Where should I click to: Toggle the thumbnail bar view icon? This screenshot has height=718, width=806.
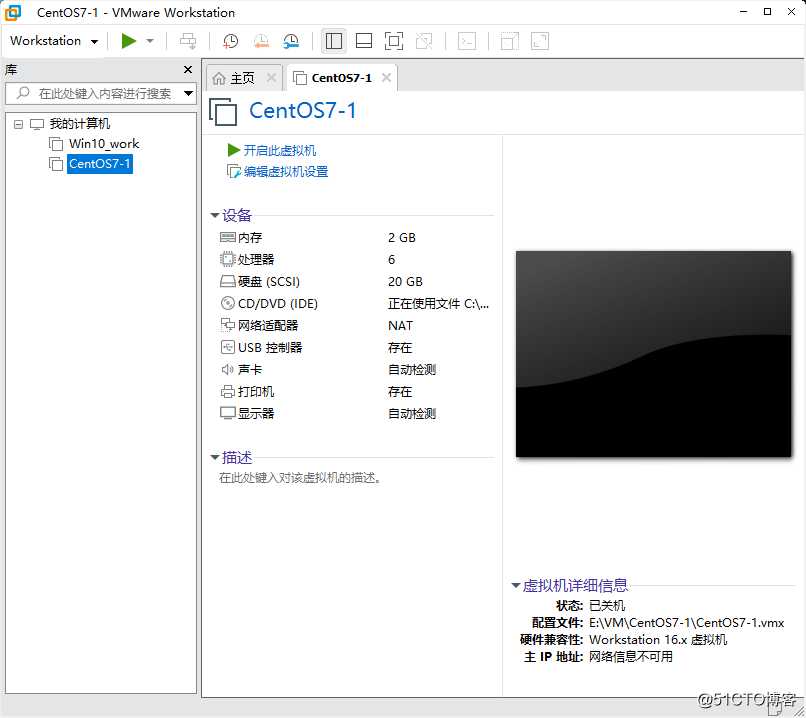364,41
